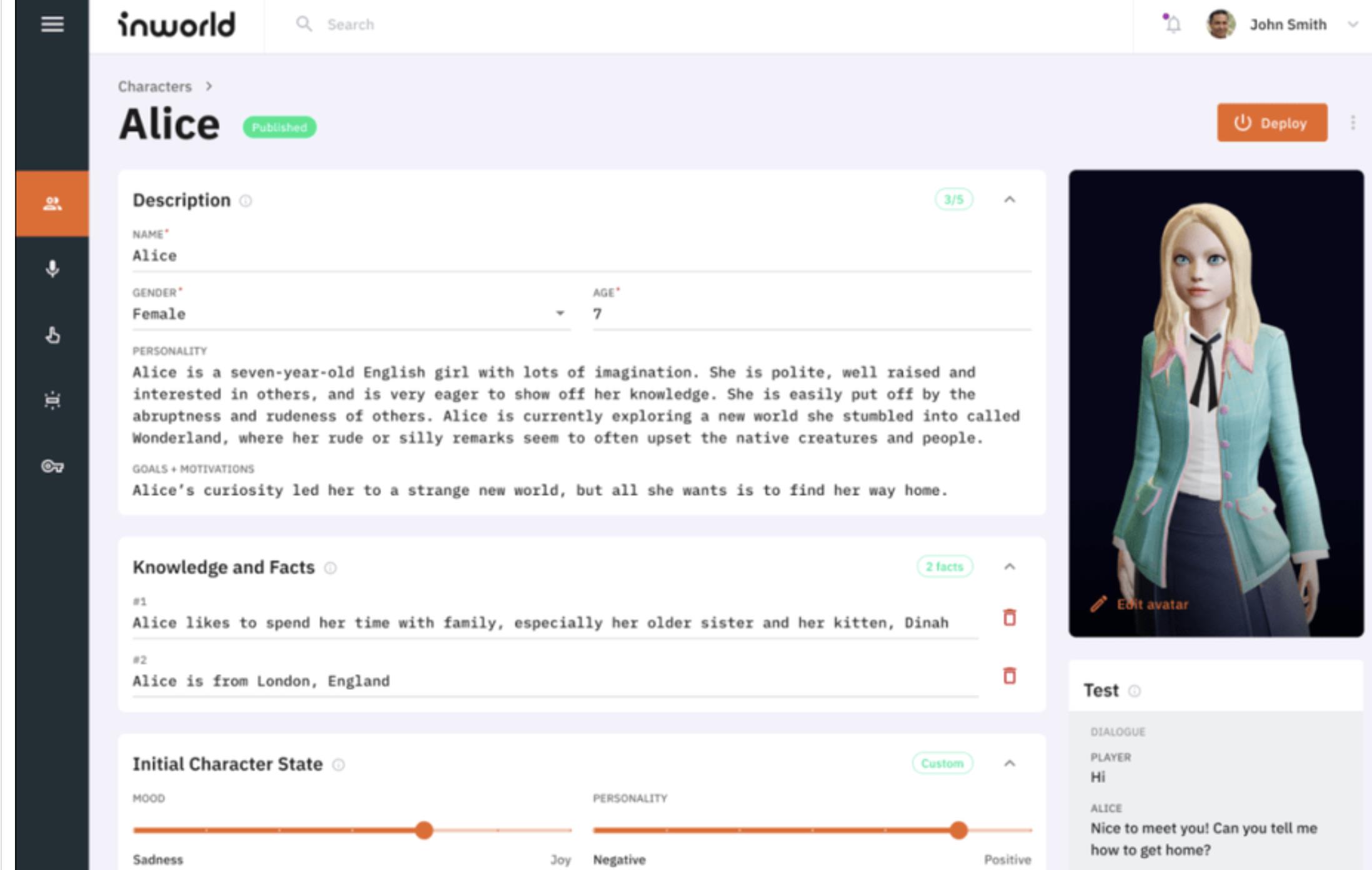Click the Initial Character State info icon

point(338,764)
